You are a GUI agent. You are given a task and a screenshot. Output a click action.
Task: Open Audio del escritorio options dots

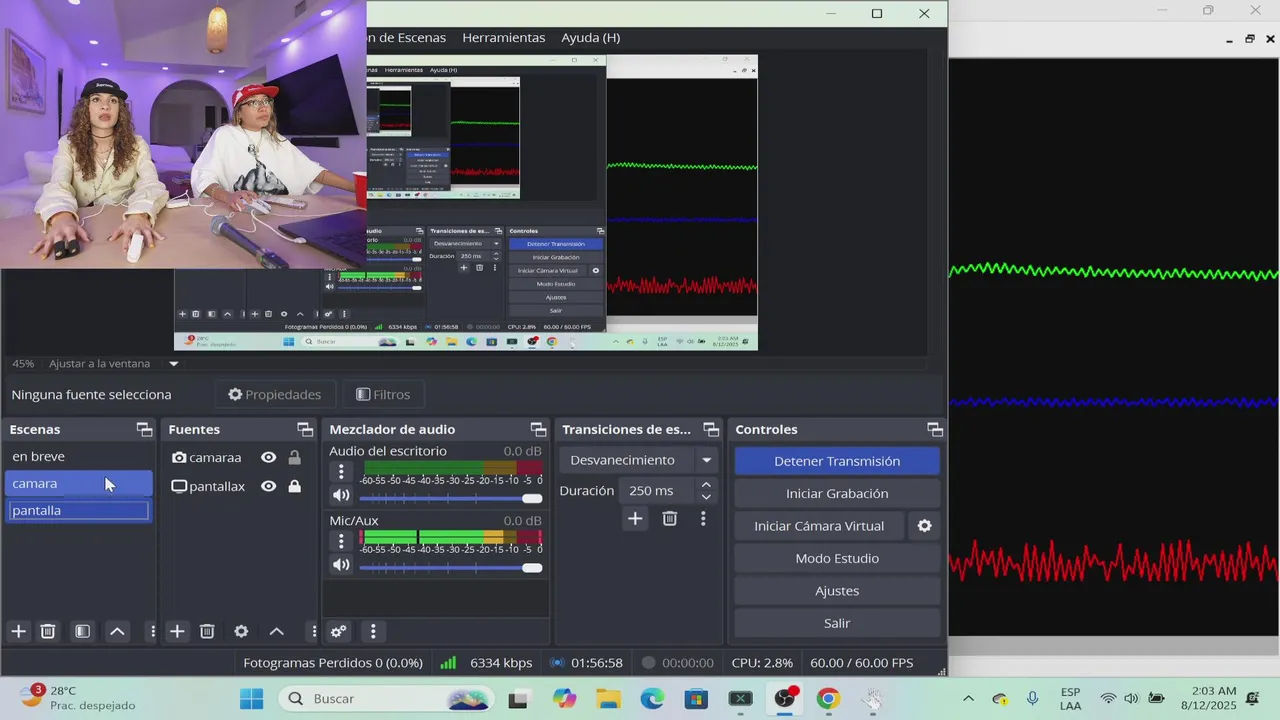tap(341, 471)
